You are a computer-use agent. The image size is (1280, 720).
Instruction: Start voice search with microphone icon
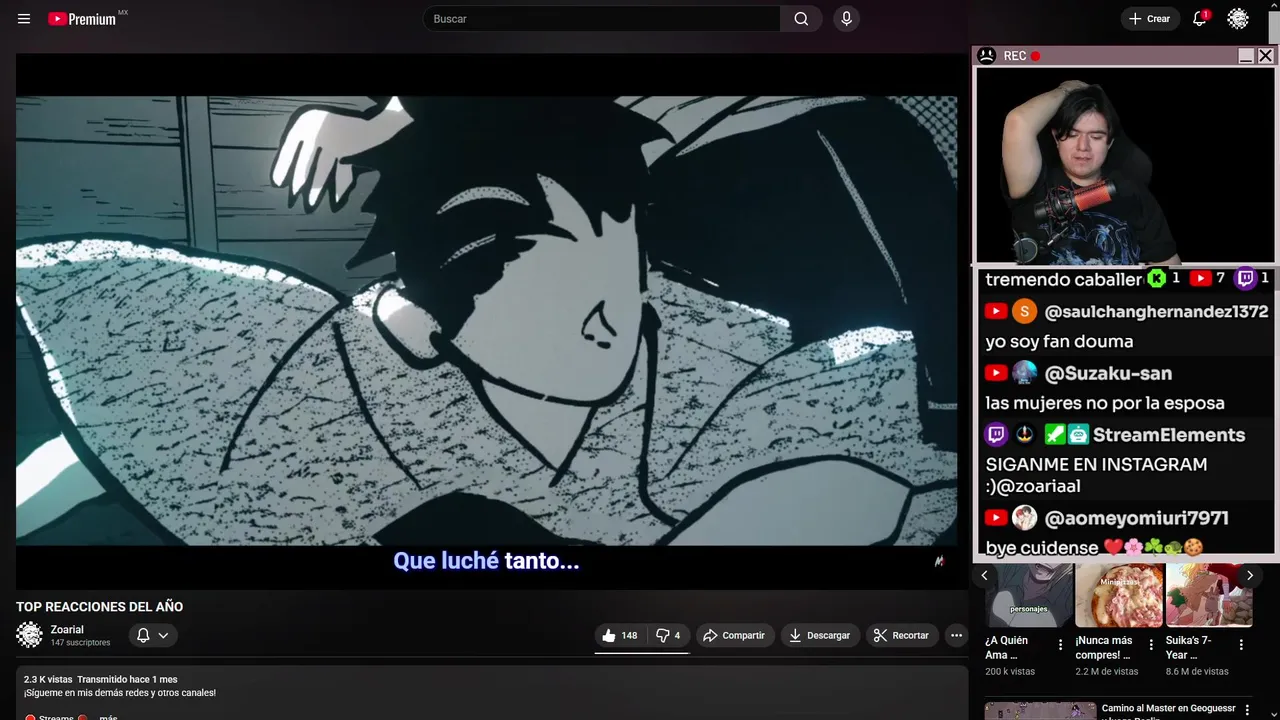(x=846, y=19)
